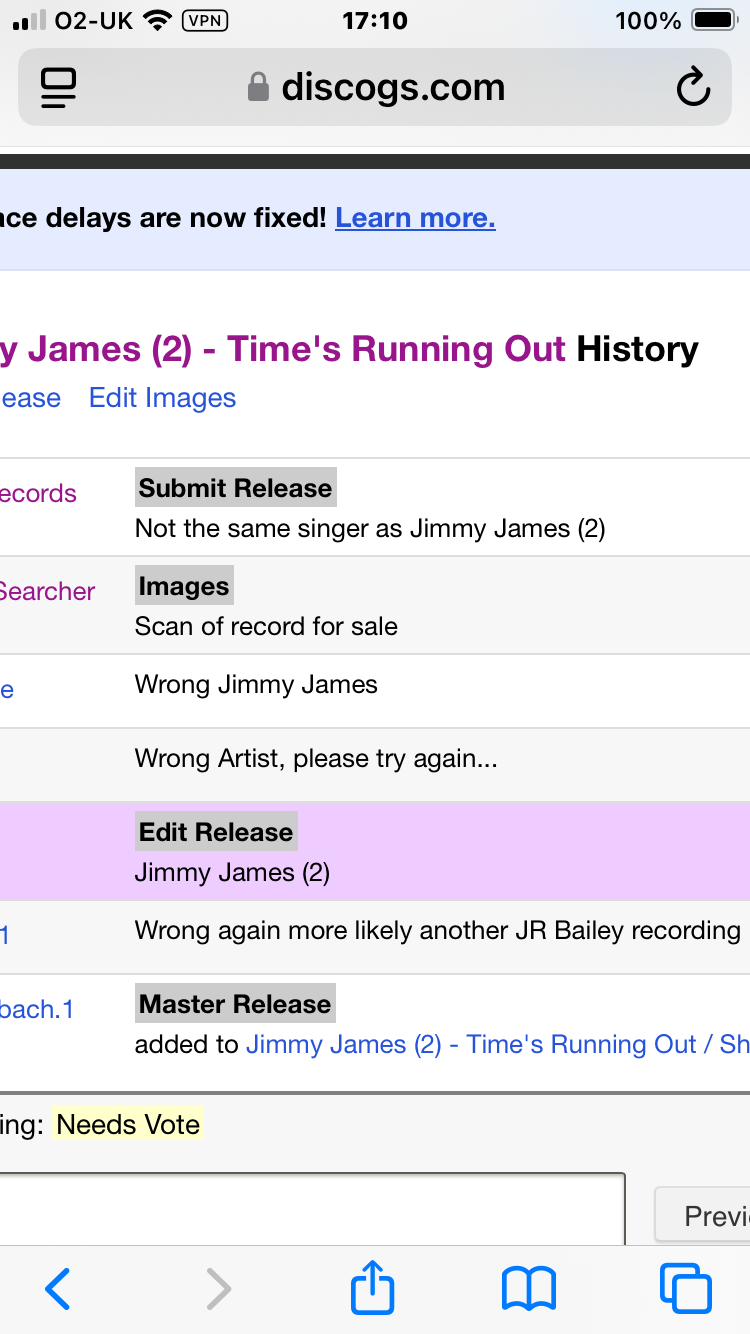Image resolution: width=750 pixels, height=1334 pixels.
Task: Tap the padlock icon beside discogs.com
Action: click(258, 88)
